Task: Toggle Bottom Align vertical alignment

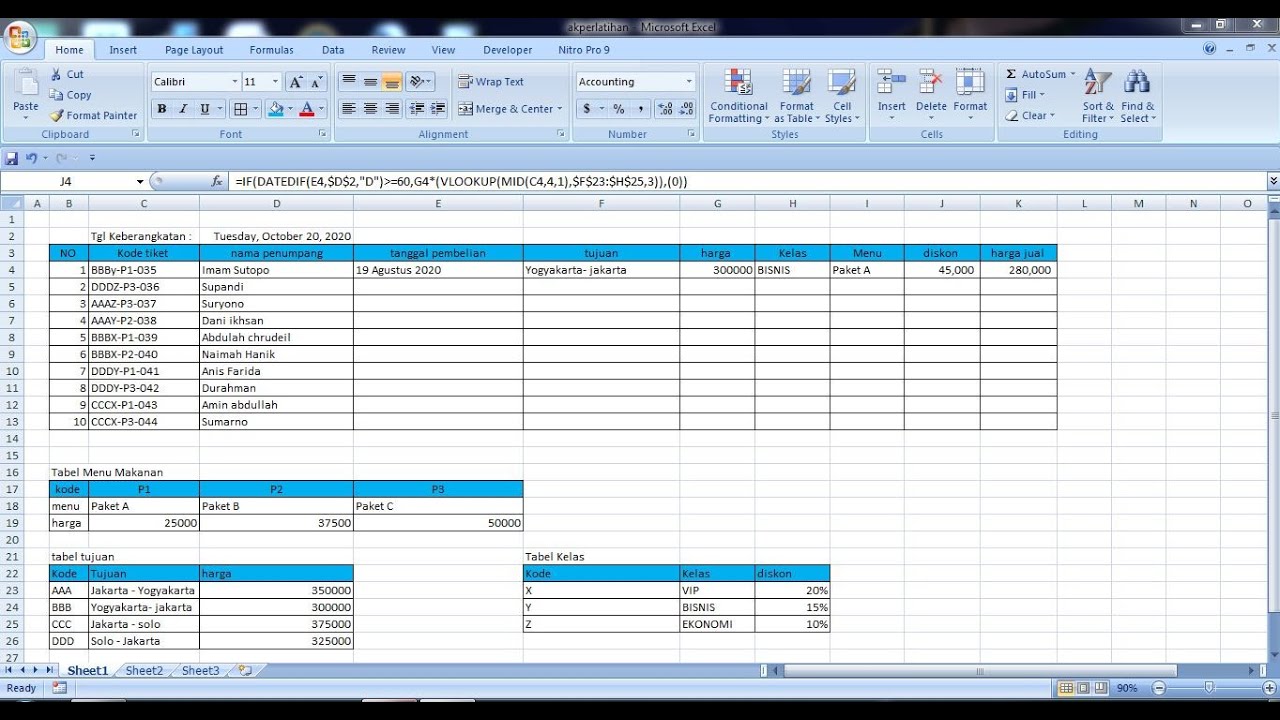Action: (x=392, y=82)
